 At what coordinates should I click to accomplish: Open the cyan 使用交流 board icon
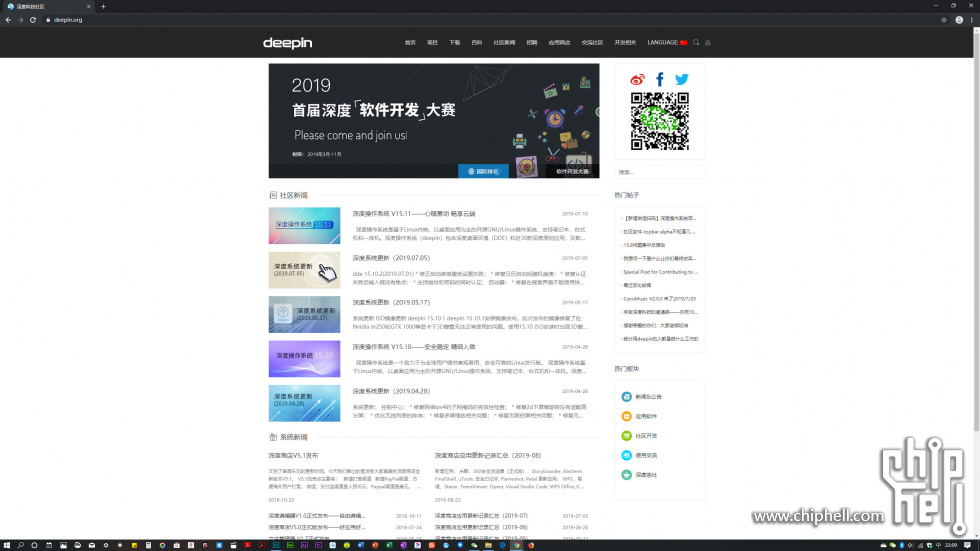click(626, 455)
